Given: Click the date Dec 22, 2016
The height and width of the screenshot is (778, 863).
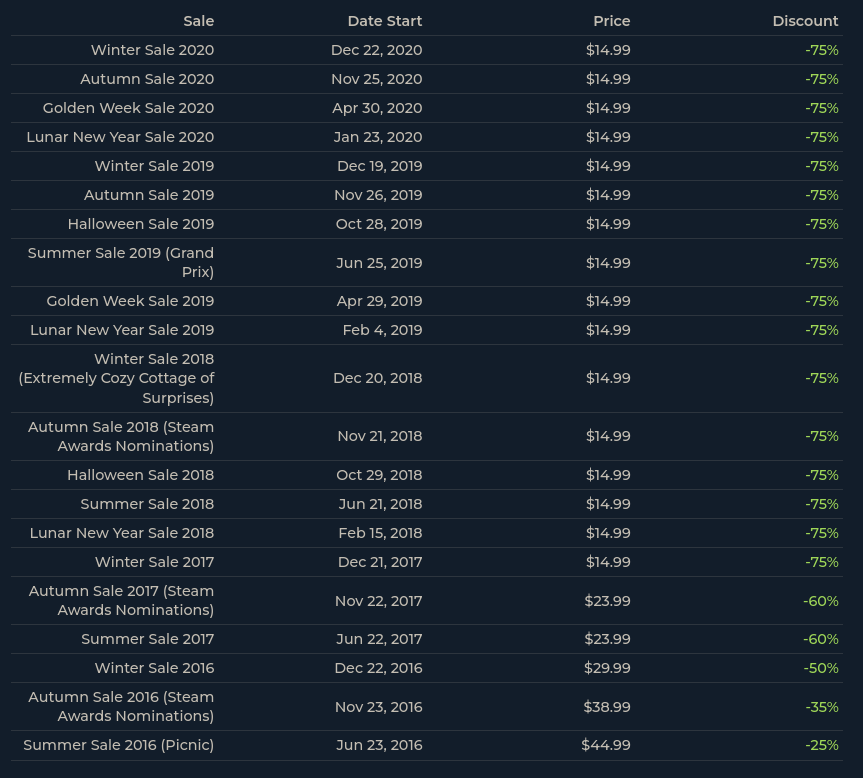Looking at the screenshot, I should (x=378, y=668).
